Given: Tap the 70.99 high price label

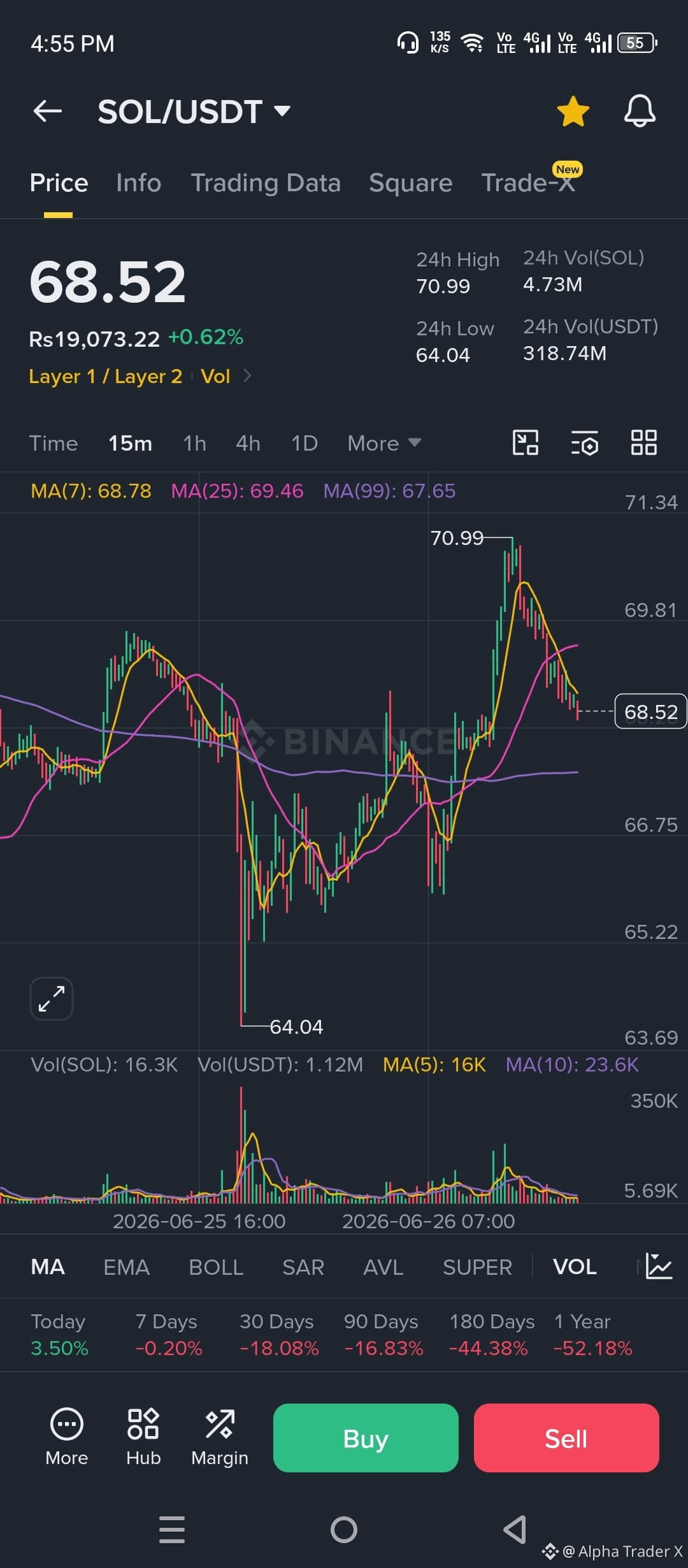Looking at the screenshot, I should click(x=457, y=538).
